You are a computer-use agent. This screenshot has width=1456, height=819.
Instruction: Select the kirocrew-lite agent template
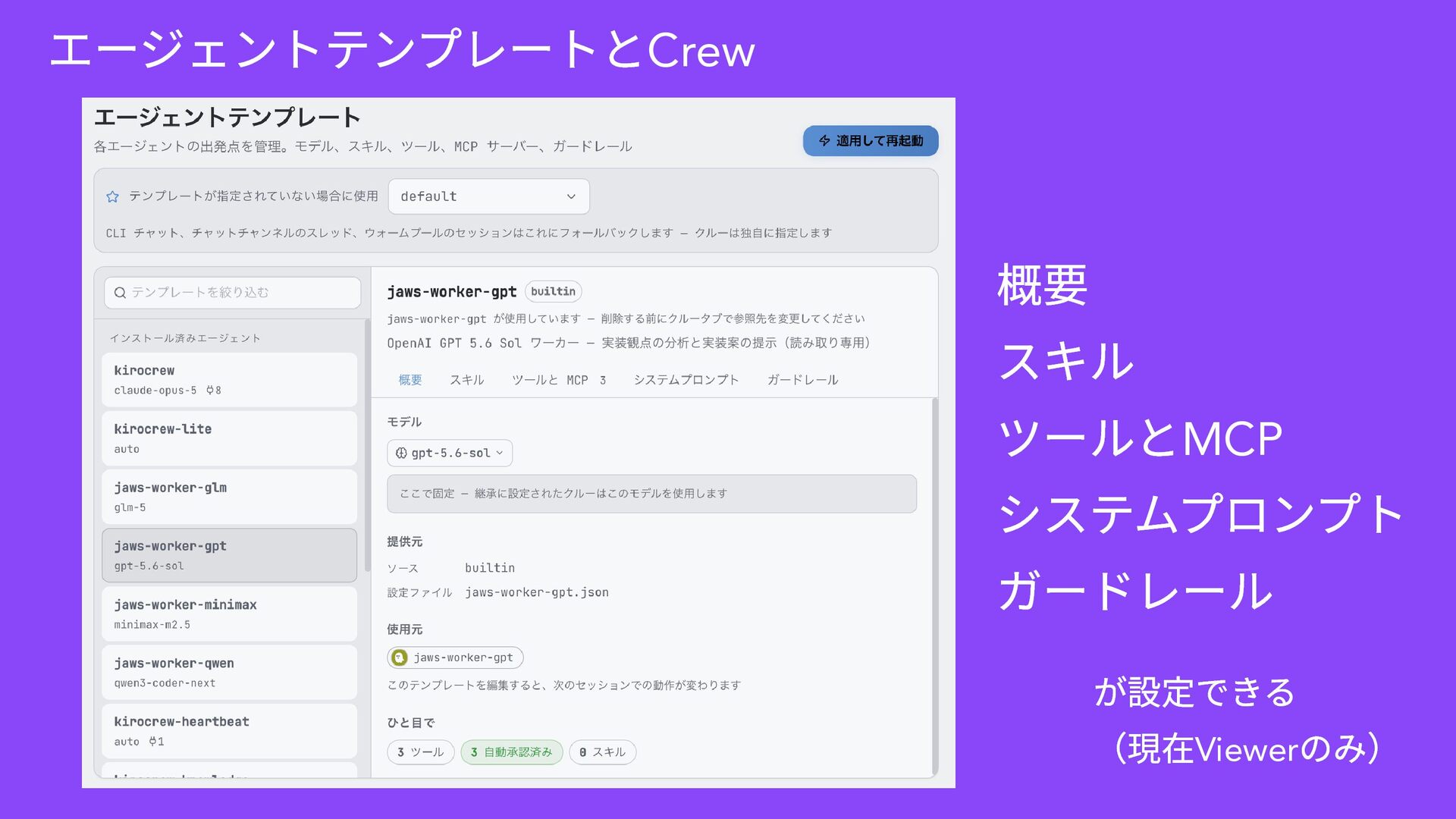coord(229,438)
